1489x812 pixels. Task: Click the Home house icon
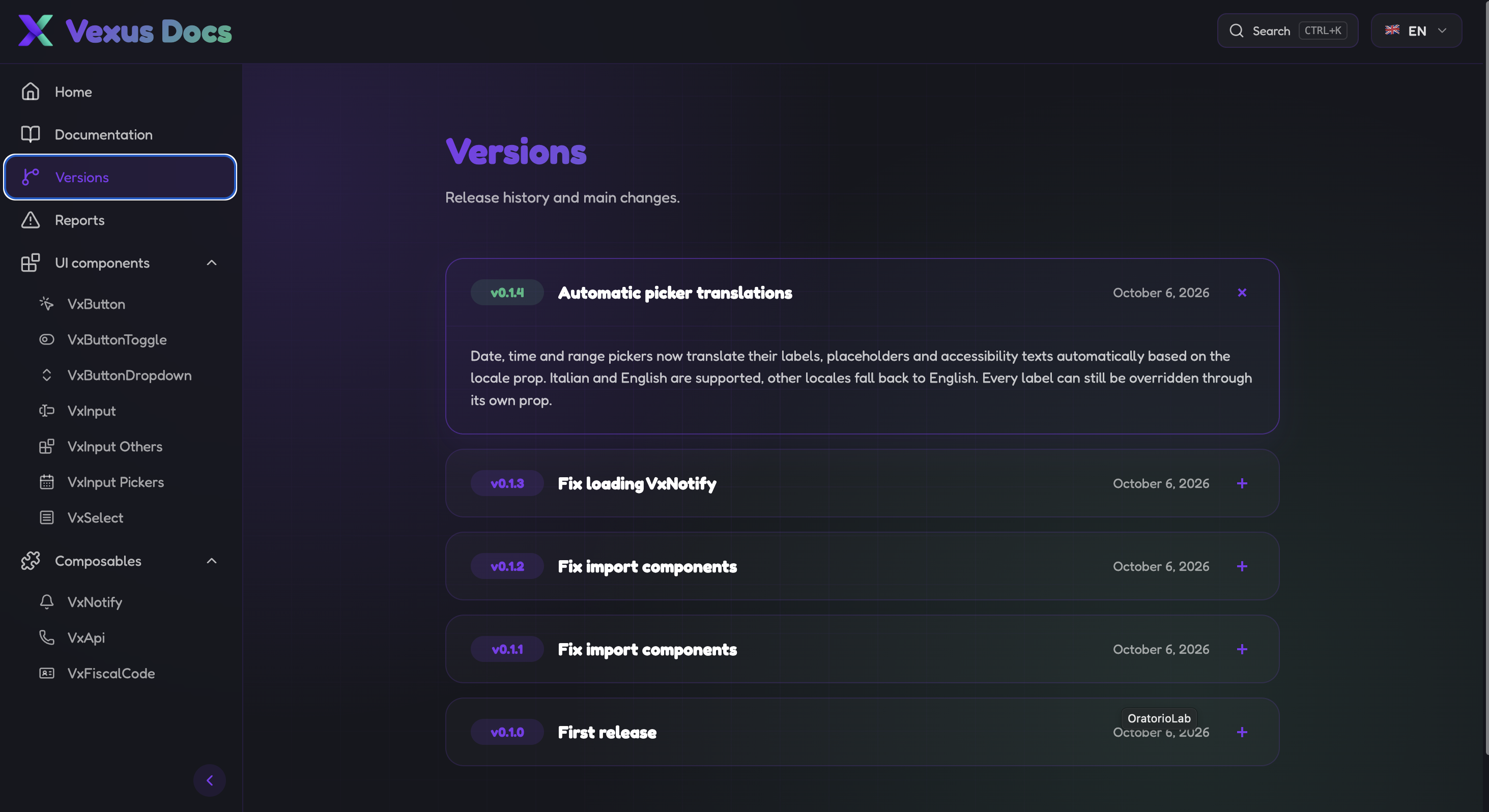tap(30, 91)
